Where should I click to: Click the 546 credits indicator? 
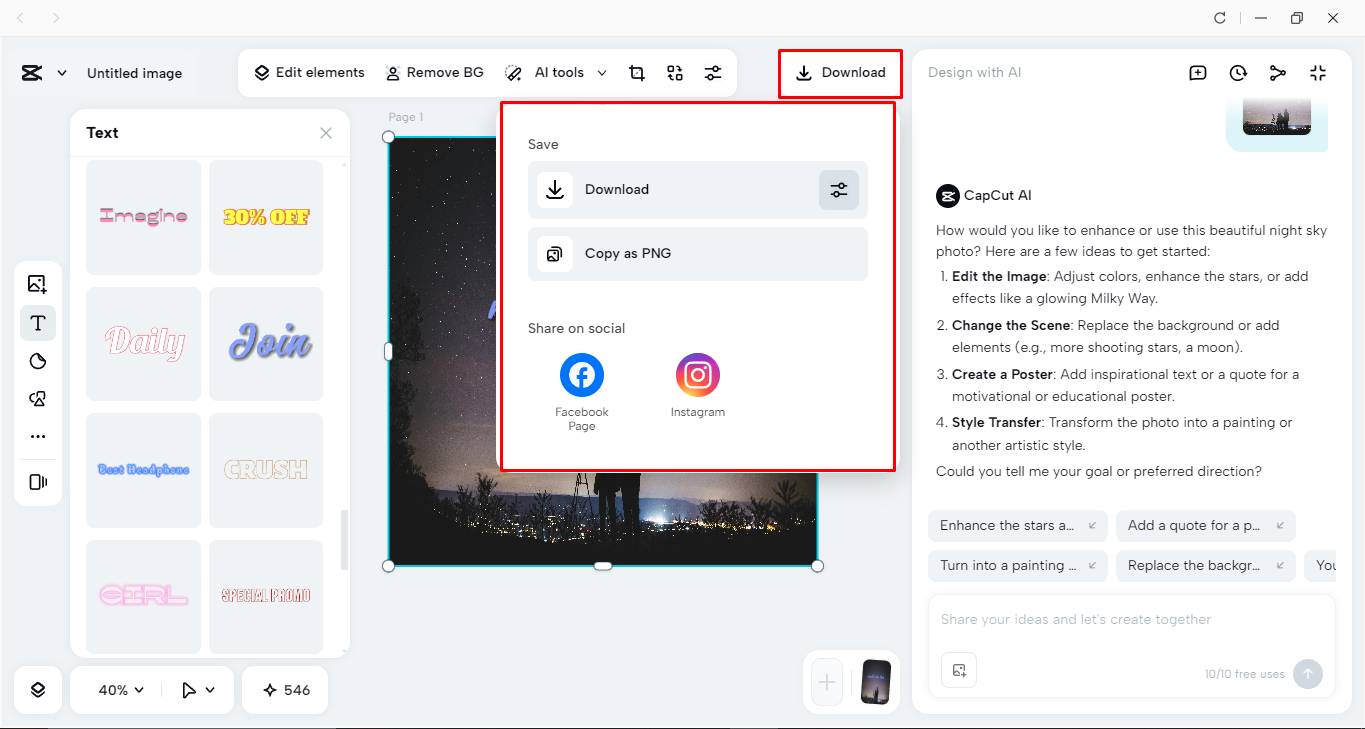click(x=285, y=690)
